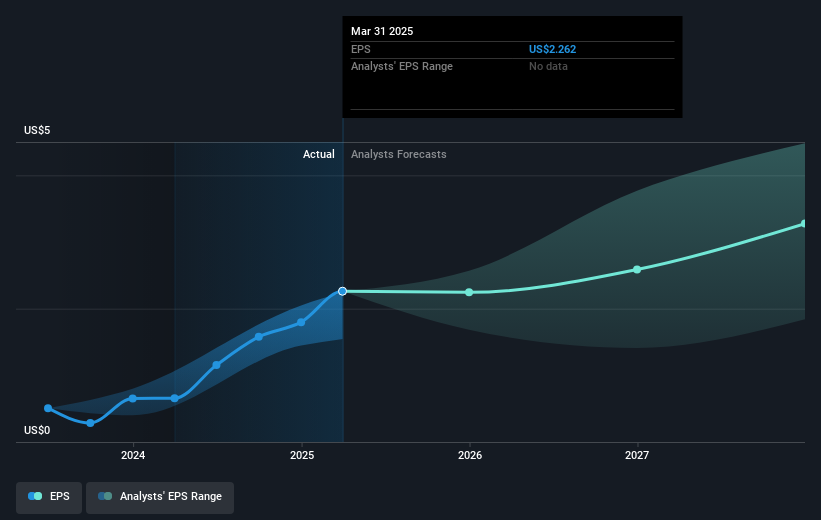This screenshot has width=821, height=520.
Task: Click the 2027 x-axis label
Action: pyautogui.click(x=637, y=455)
